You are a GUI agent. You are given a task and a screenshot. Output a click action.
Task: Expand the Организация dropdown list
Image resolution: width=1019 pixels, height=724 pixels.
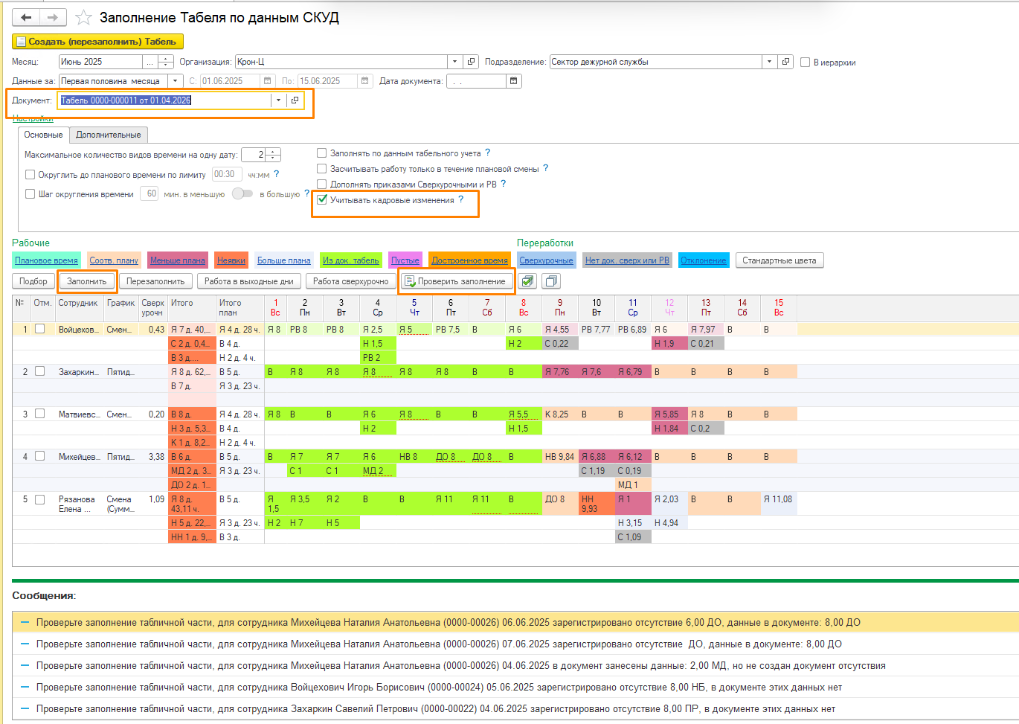point(456,62)
